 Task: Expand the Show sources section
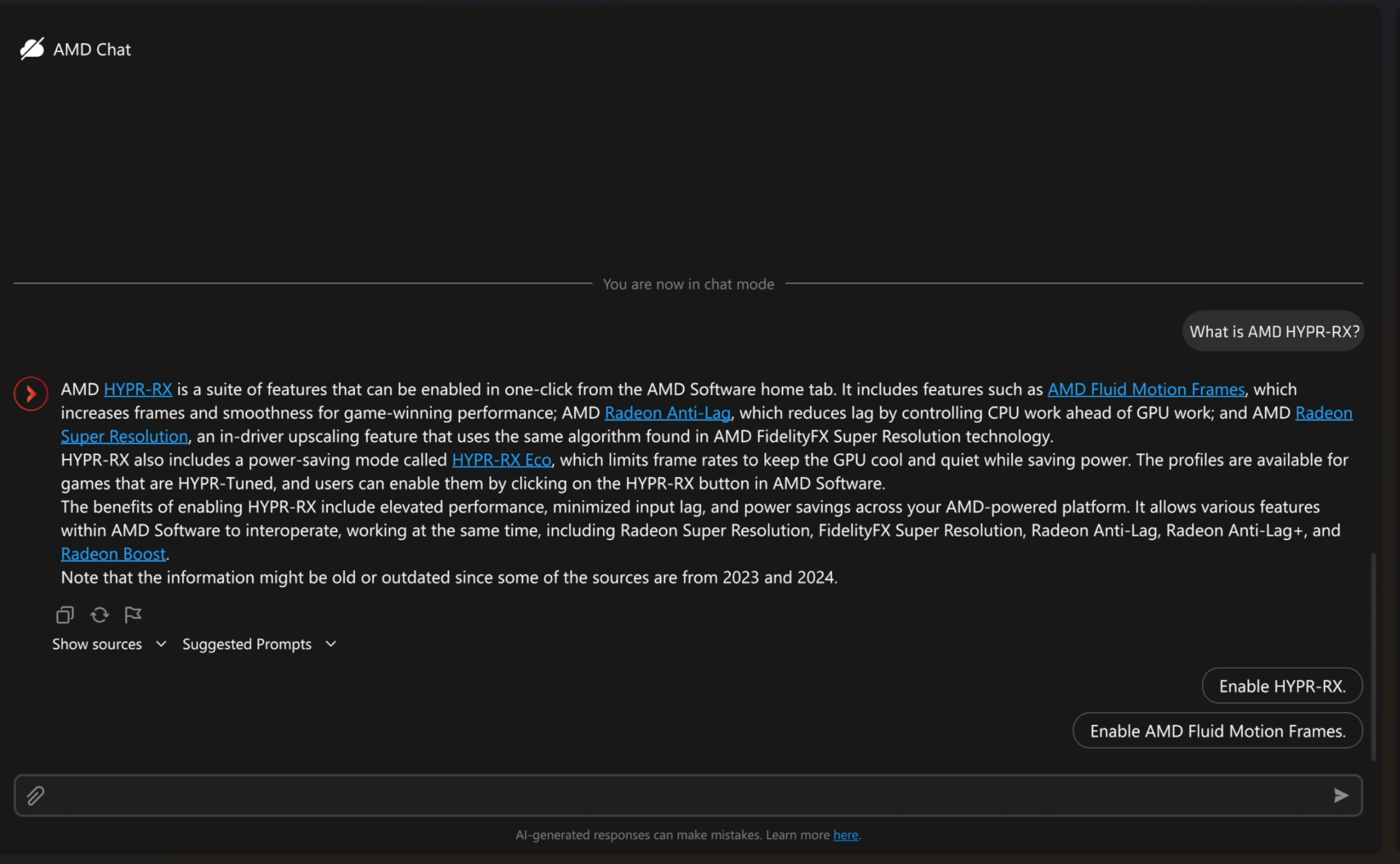[108, 644]
